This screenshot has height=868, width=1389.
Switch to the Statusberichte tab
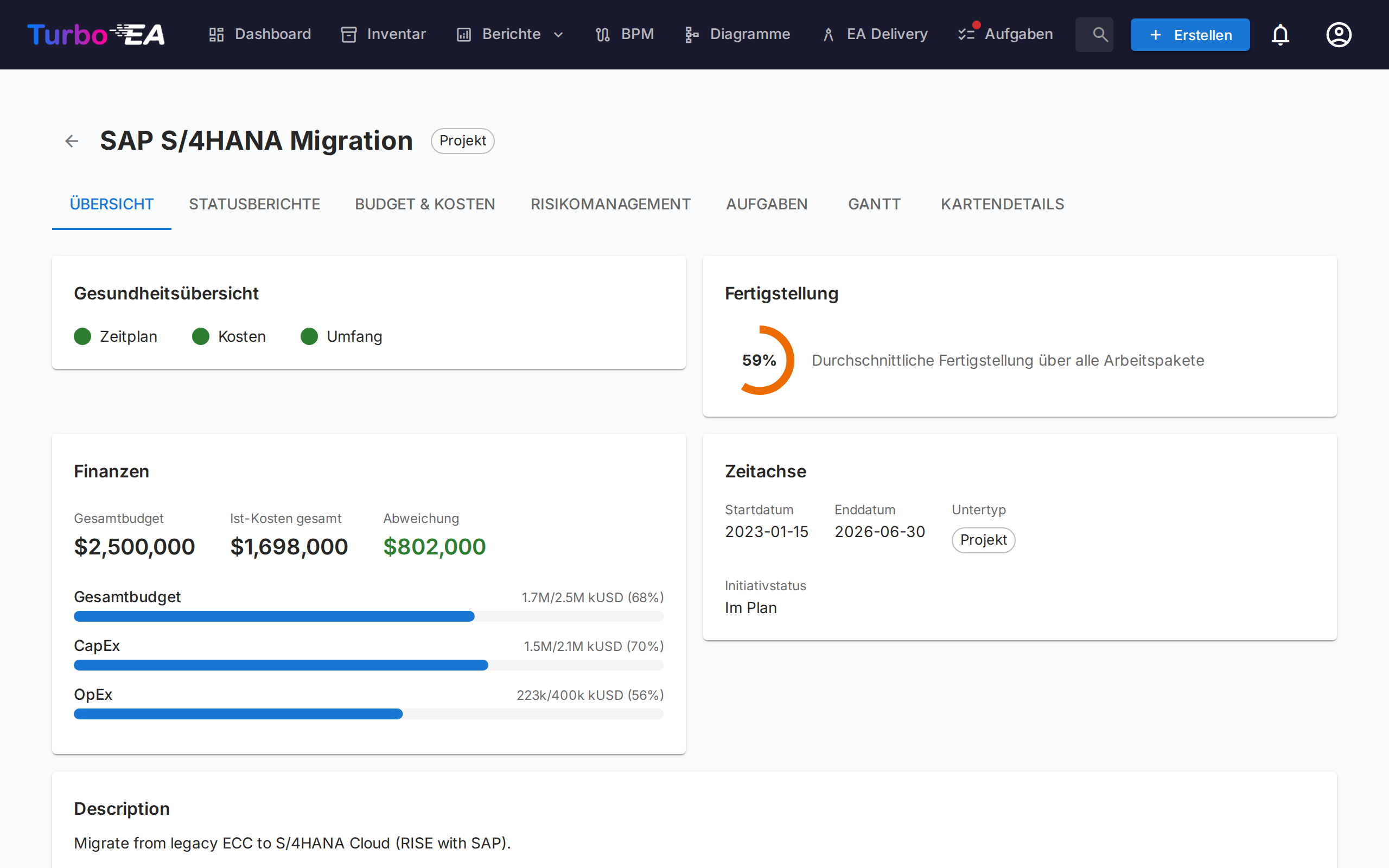coord(254,204)
